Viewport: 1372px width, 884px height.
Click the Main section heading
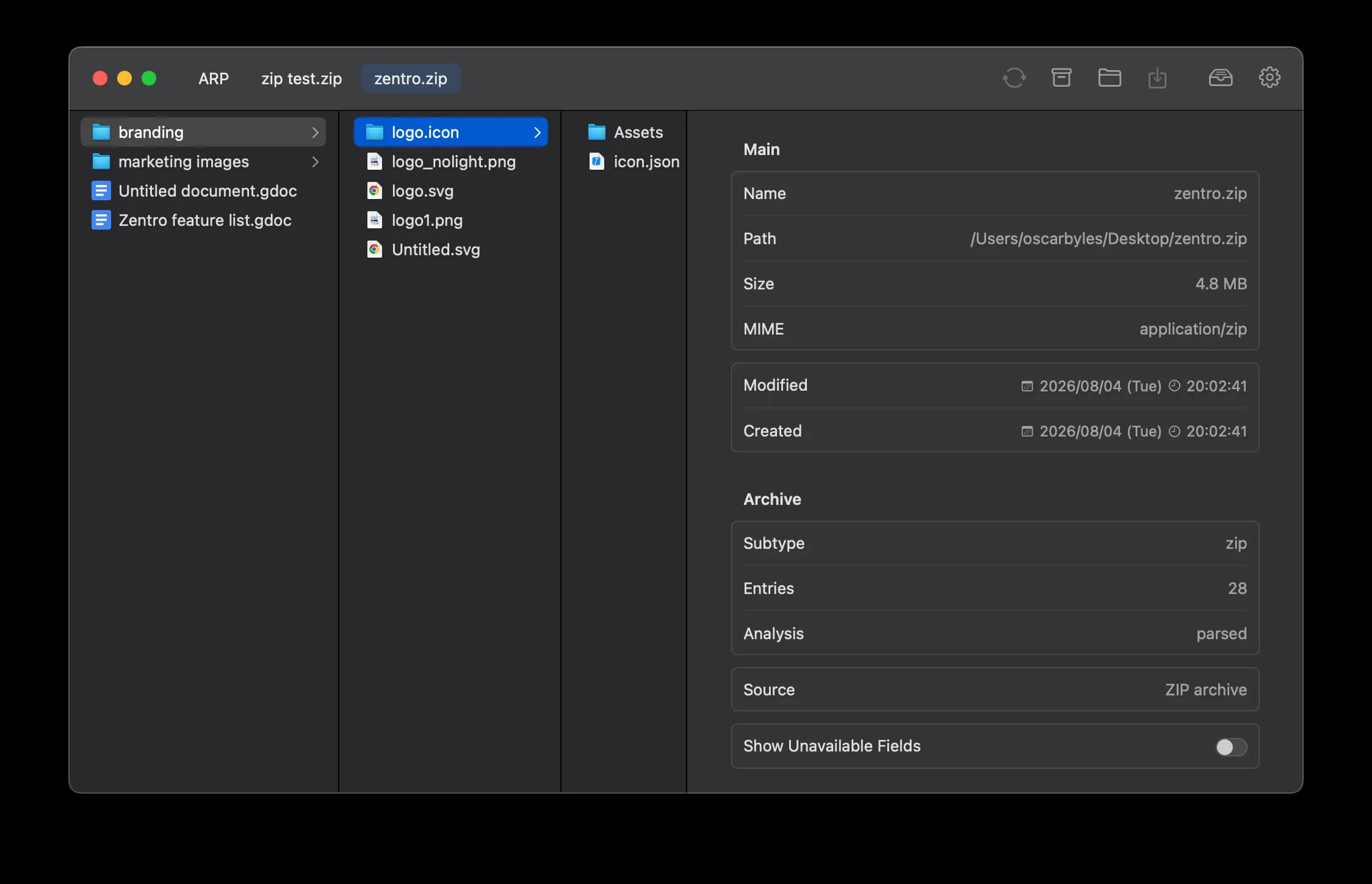(761, 150)
